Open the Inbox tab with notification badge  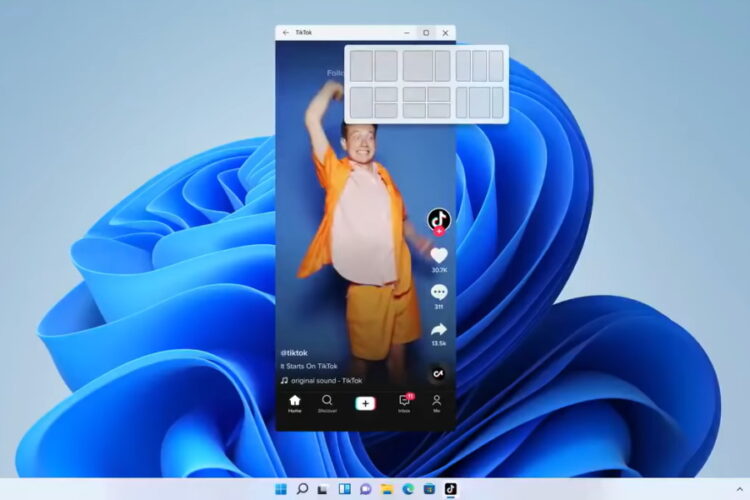[405, 403]
